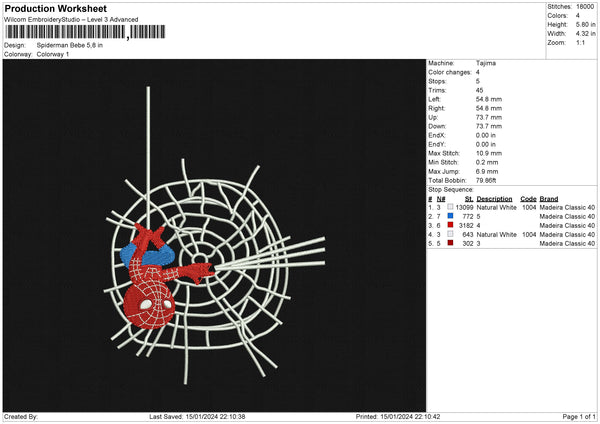Click the Down value 73.7 mm

(489, 126)
